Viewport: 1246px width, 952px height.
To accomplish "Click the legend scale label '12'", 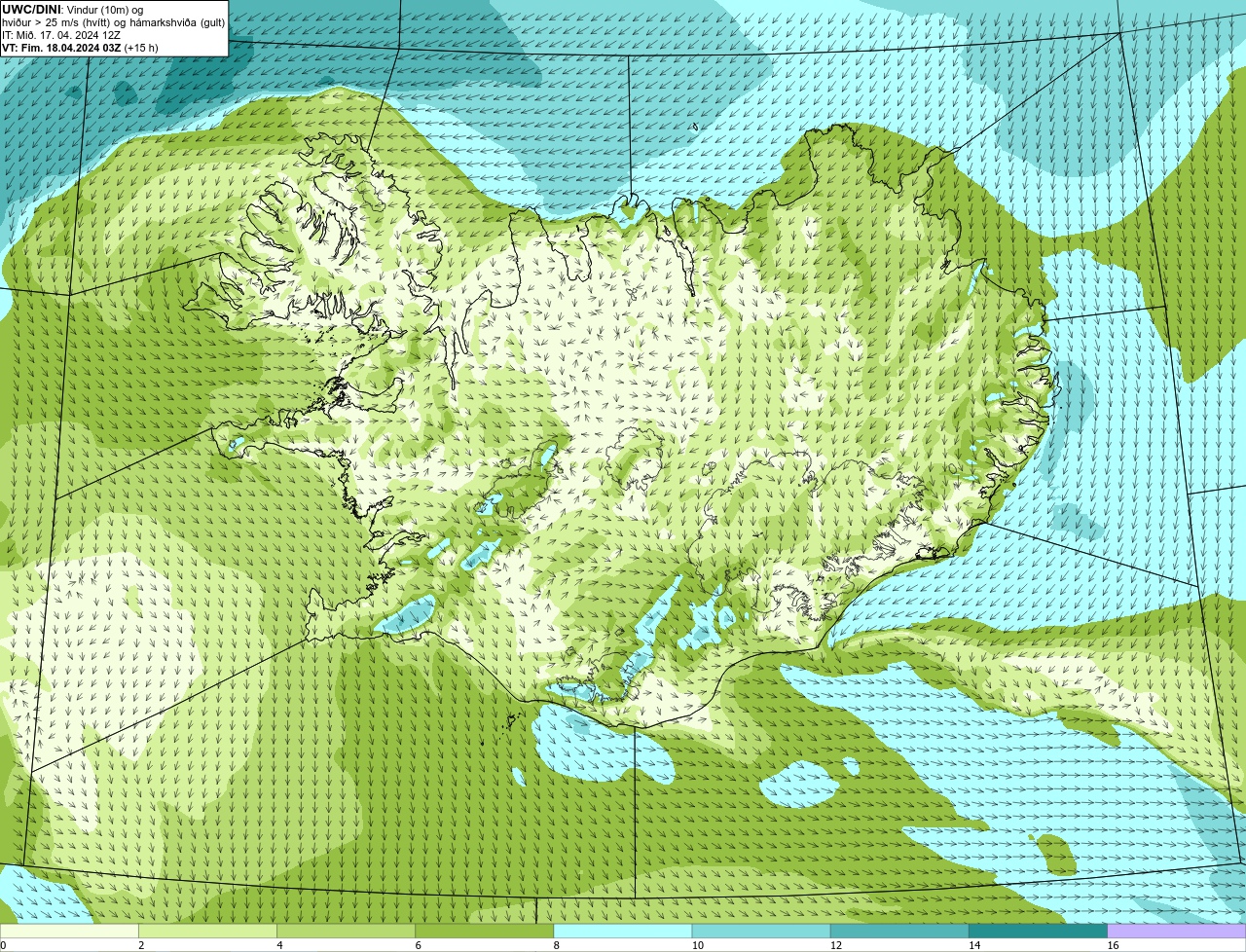I will pyautogui.click(x=835, y=945).
